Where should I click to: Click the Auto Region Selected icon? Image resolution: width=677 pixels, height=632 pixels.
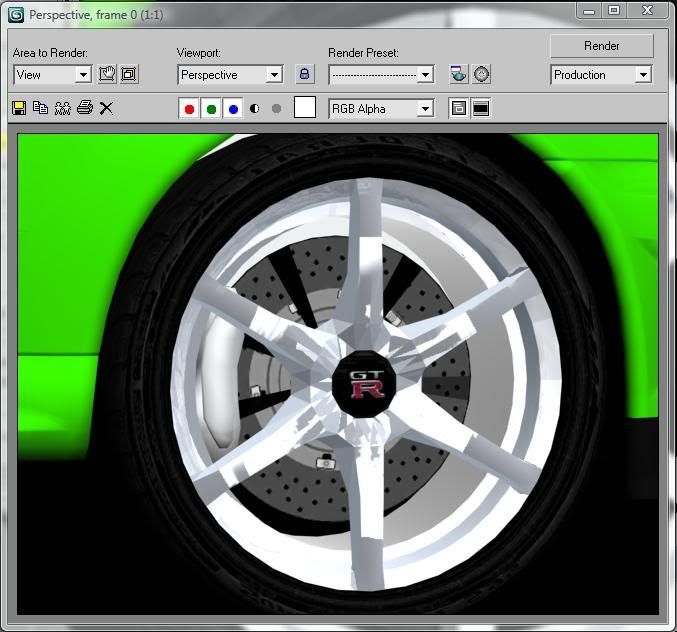point(129,74)
